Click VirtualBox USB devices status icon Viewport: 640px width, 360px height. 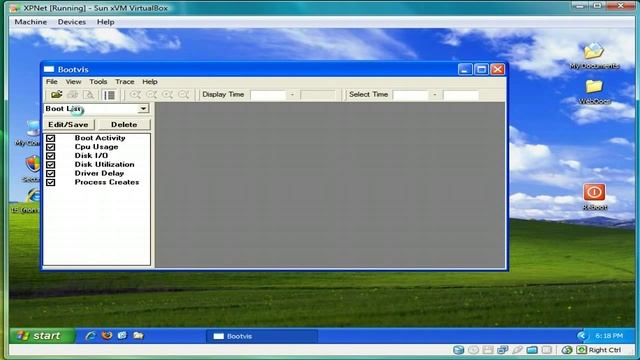517,350
